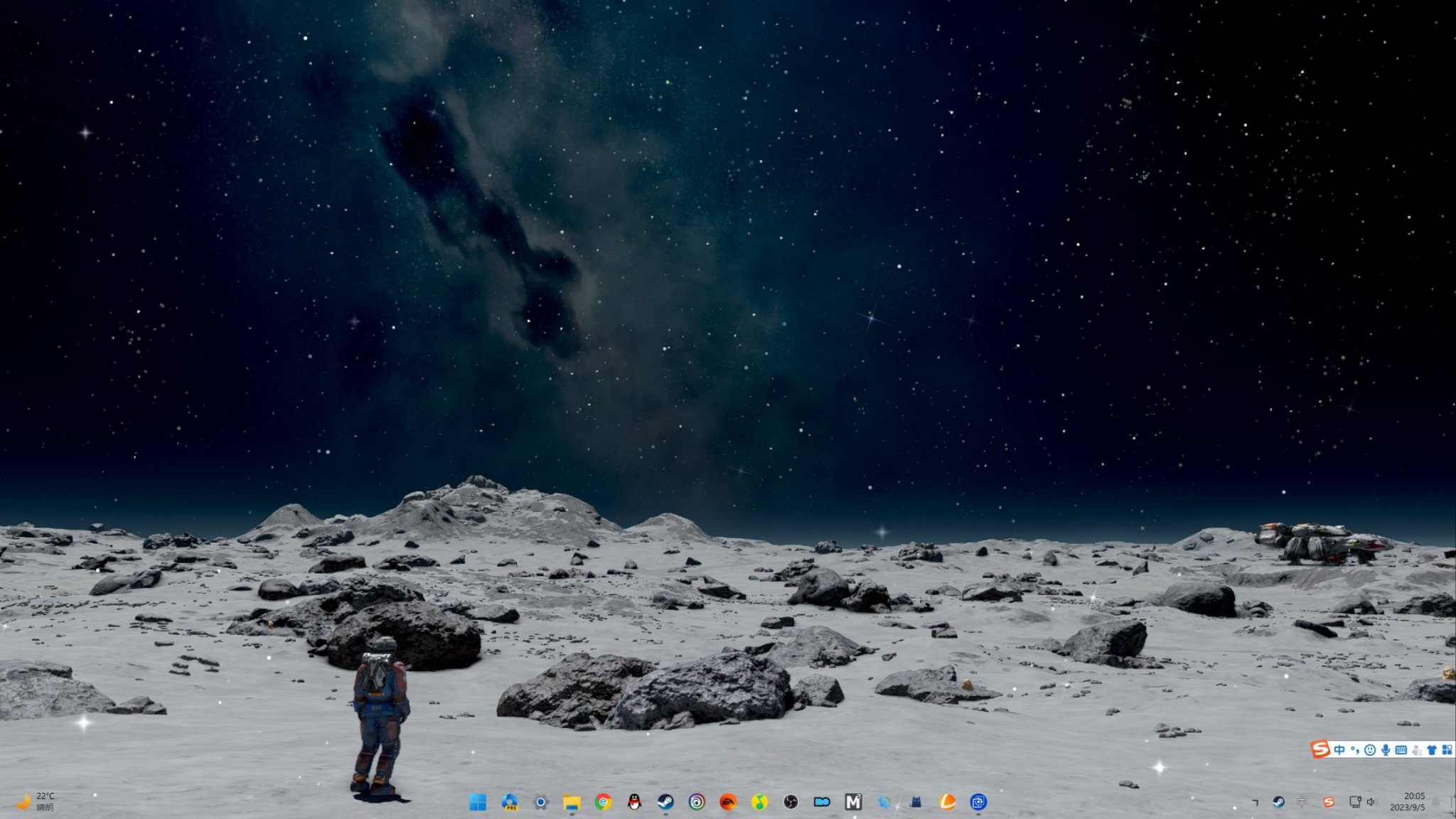Toggle Sogou punctuation mode button
The image size is (1456, 819).
(1355, 750)
